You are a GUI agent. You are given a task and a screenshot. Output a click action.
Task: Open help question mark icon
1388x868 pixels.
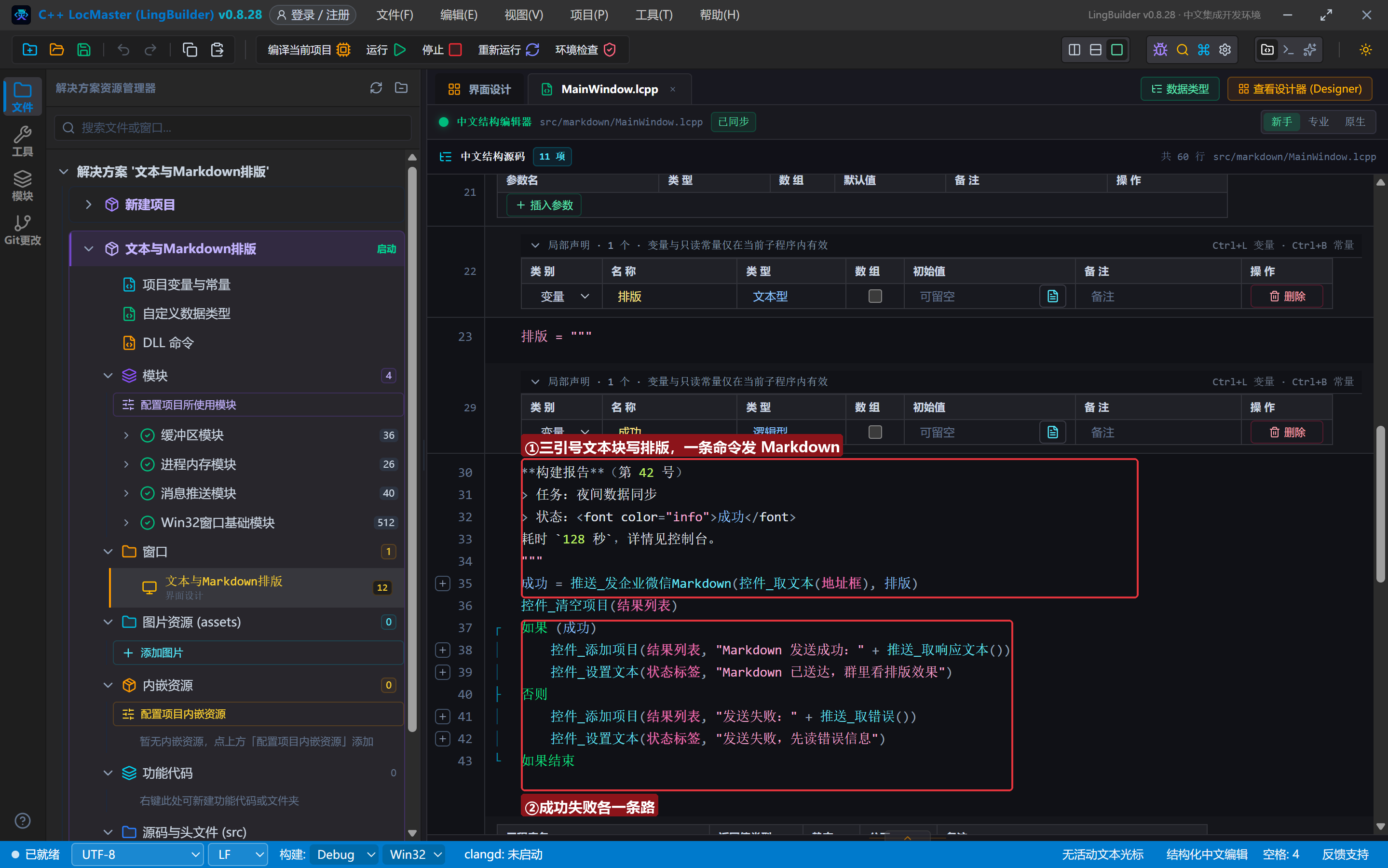pos(22,821)
